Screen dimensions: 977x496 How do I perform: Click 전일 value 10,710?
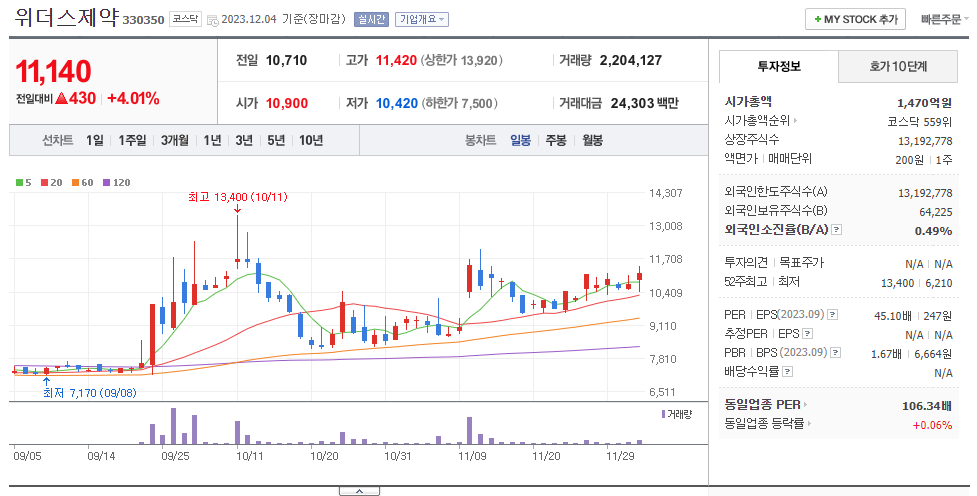click(x=287, y=60)
